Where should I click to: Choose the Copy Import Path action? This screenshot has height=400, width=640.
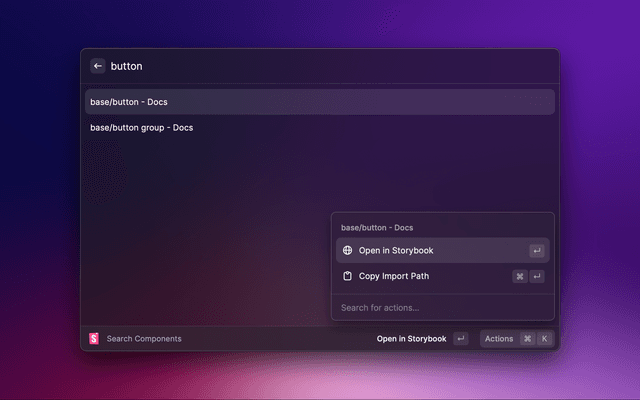tap(394, 276)
